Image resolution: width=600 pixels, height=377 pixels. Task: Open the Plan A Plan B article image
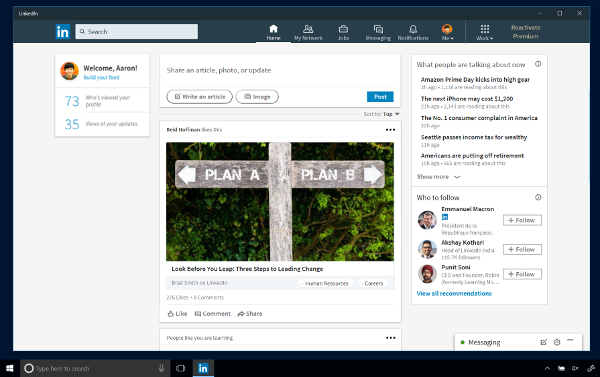point(280,202)
